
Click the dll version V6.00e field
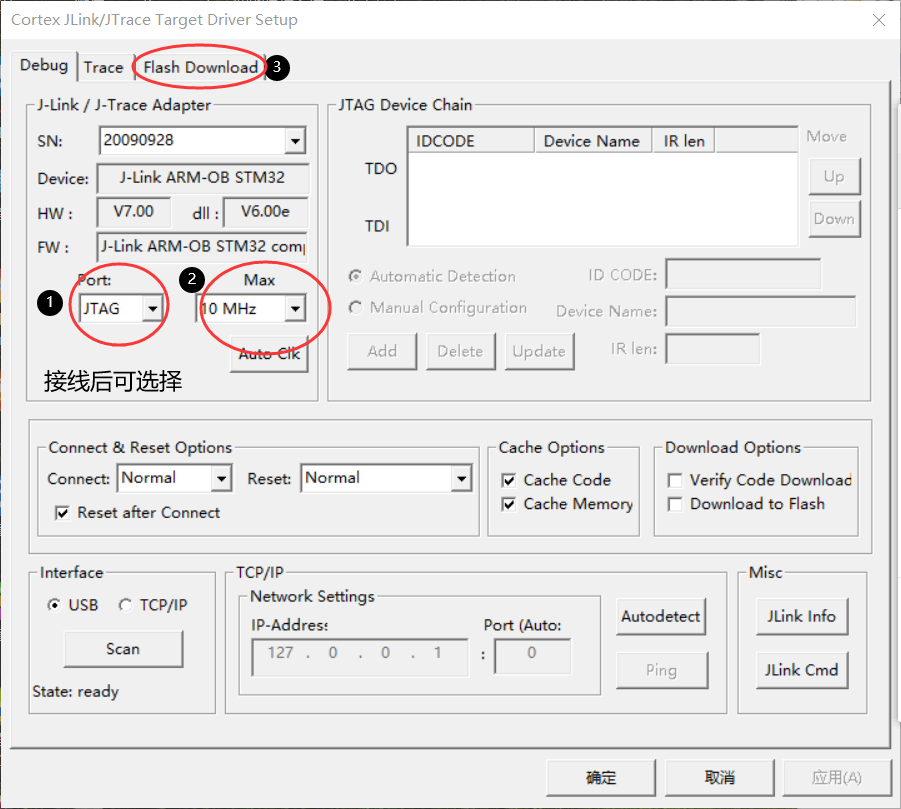pos(265,212)
